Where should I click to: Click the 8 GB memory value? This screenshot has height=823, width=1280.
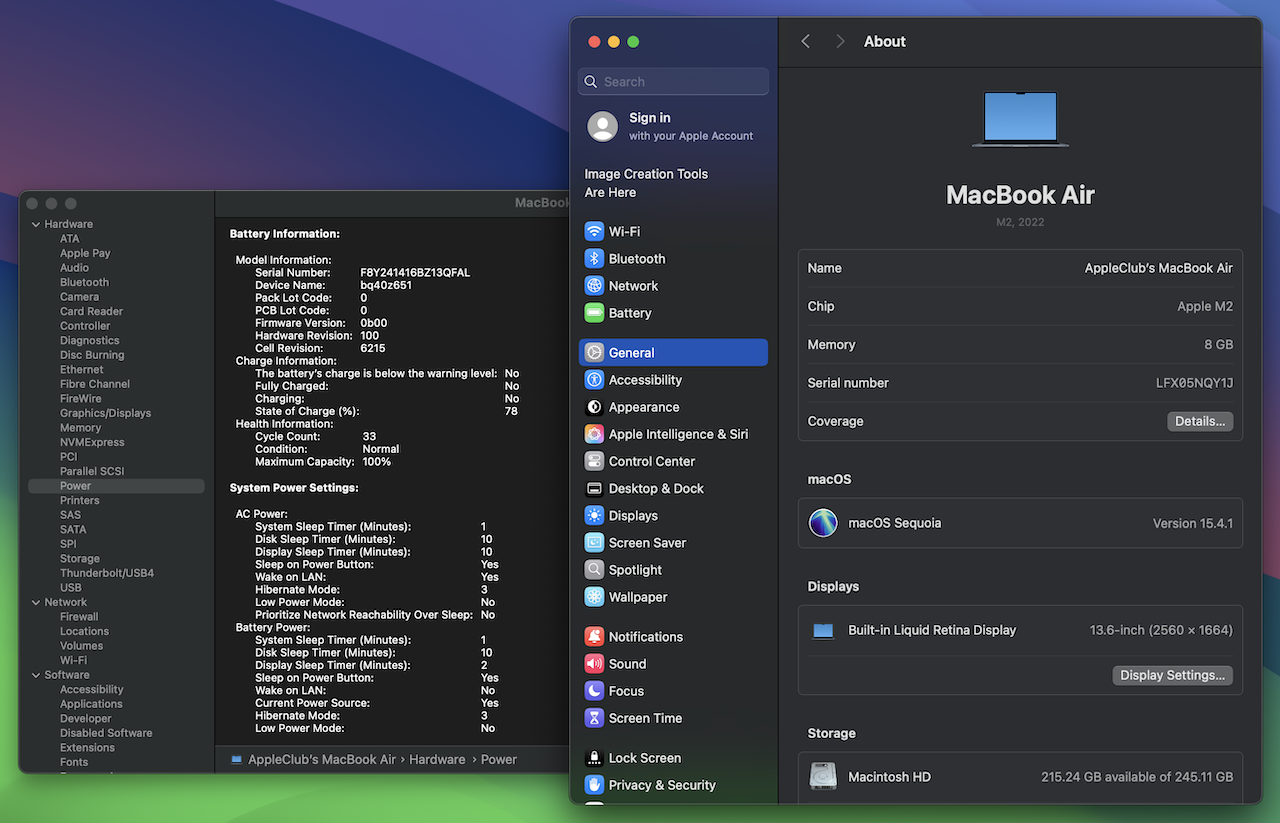1218,344
